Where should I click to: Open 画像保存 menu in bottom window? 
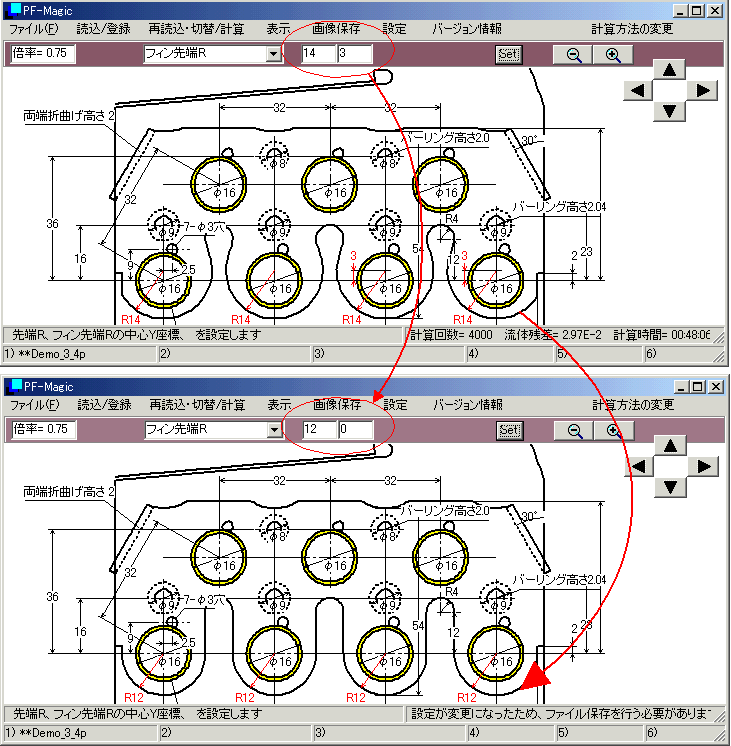click(x=337, y=405)
